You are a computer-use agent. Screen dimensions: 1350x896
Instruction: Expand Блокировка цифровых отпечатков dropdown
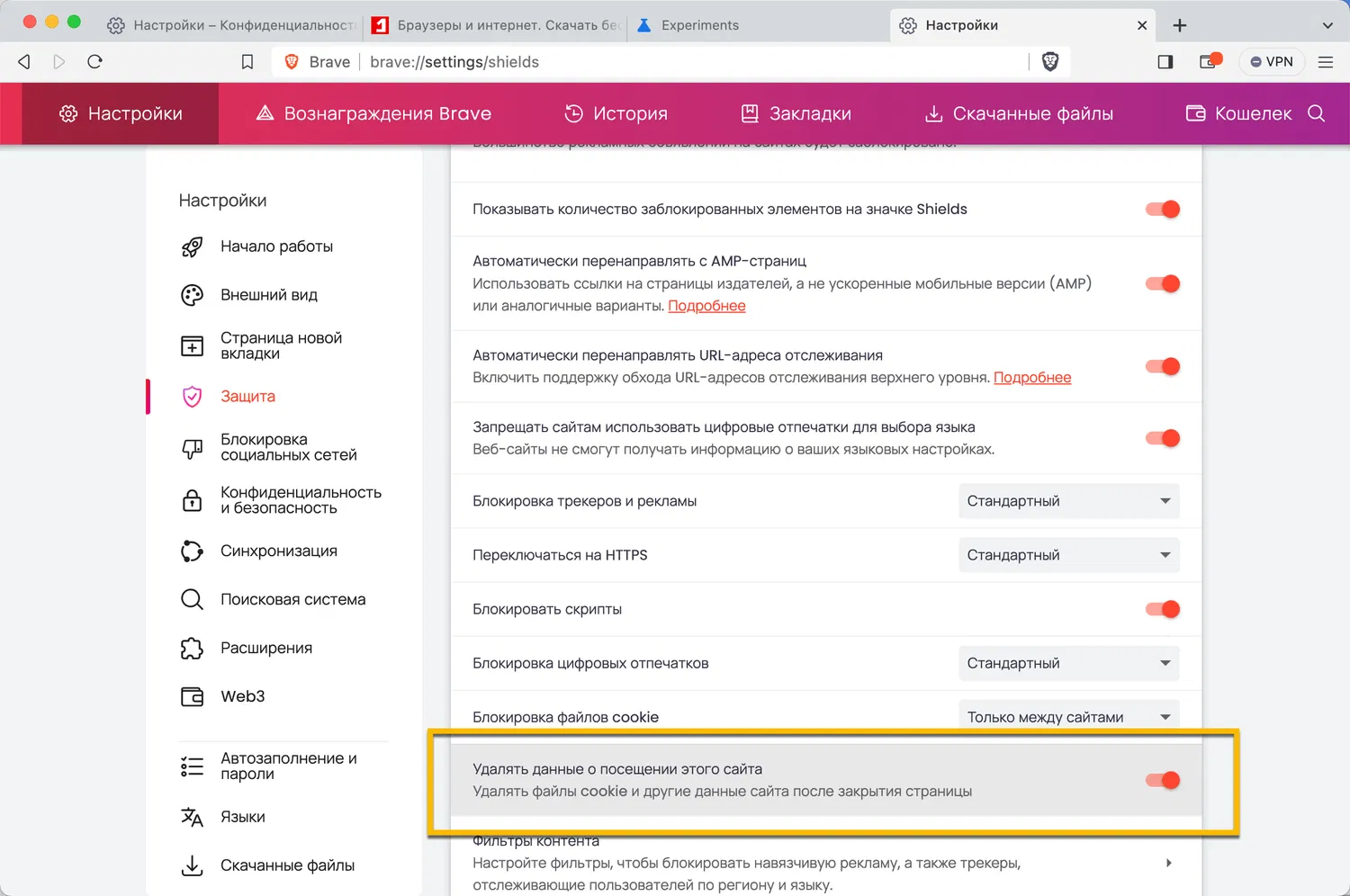coord(1068,663)
